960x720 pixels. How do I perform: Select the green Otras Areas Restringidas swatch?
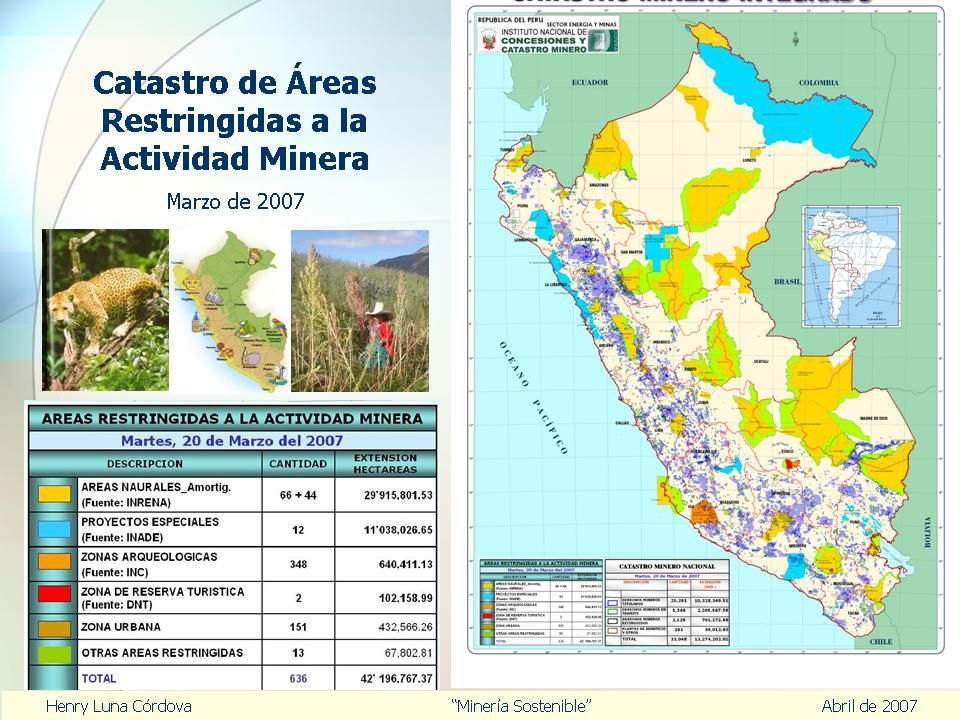(x=54, y=653)
